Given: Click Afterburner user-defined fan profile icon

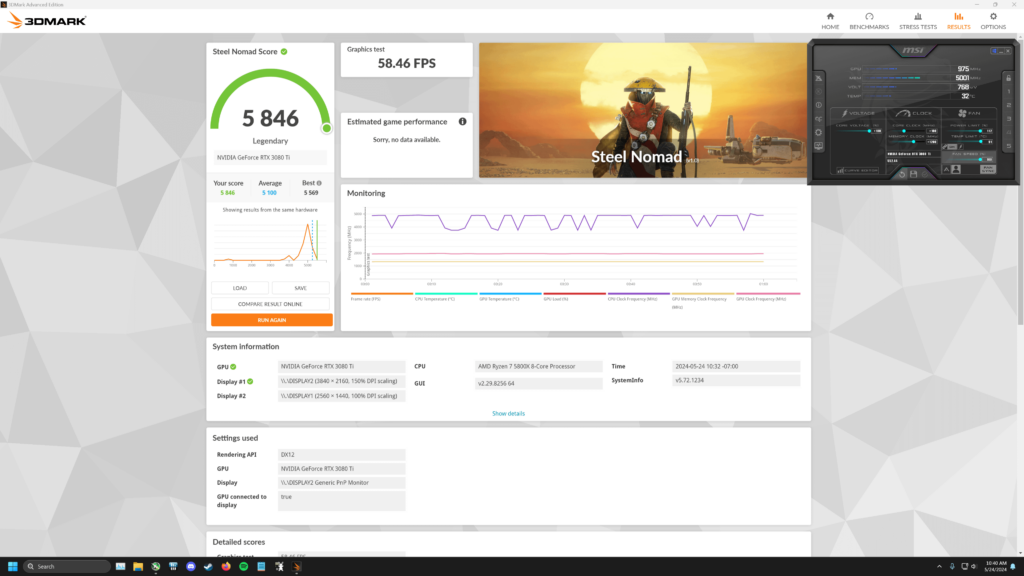Looking at the screenshot, I should (x=956, y=170).
